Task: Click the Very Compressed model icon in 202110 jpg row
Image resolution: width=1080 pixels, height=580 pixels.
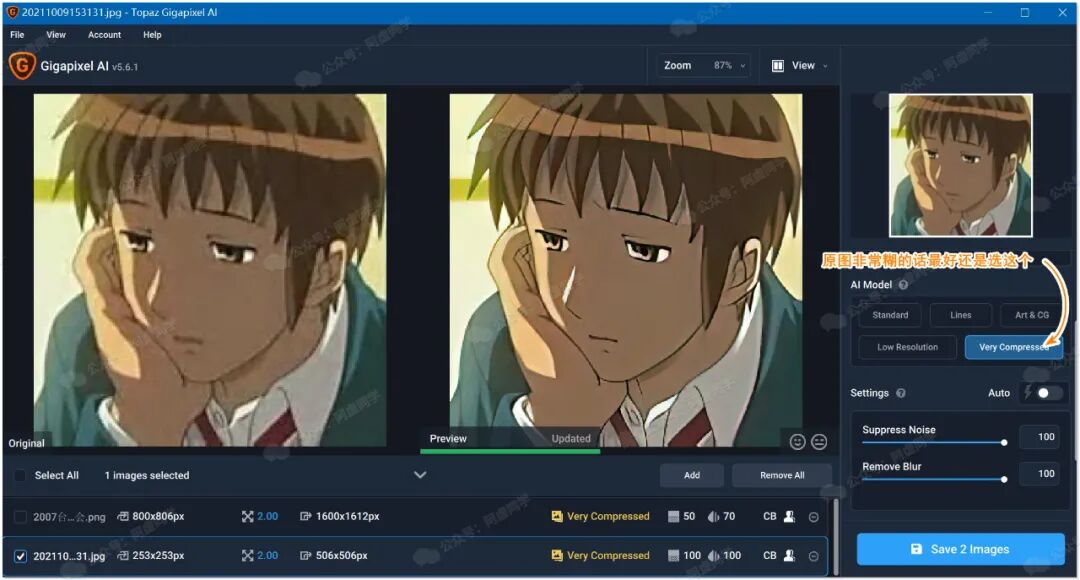Action: (557, 555)
